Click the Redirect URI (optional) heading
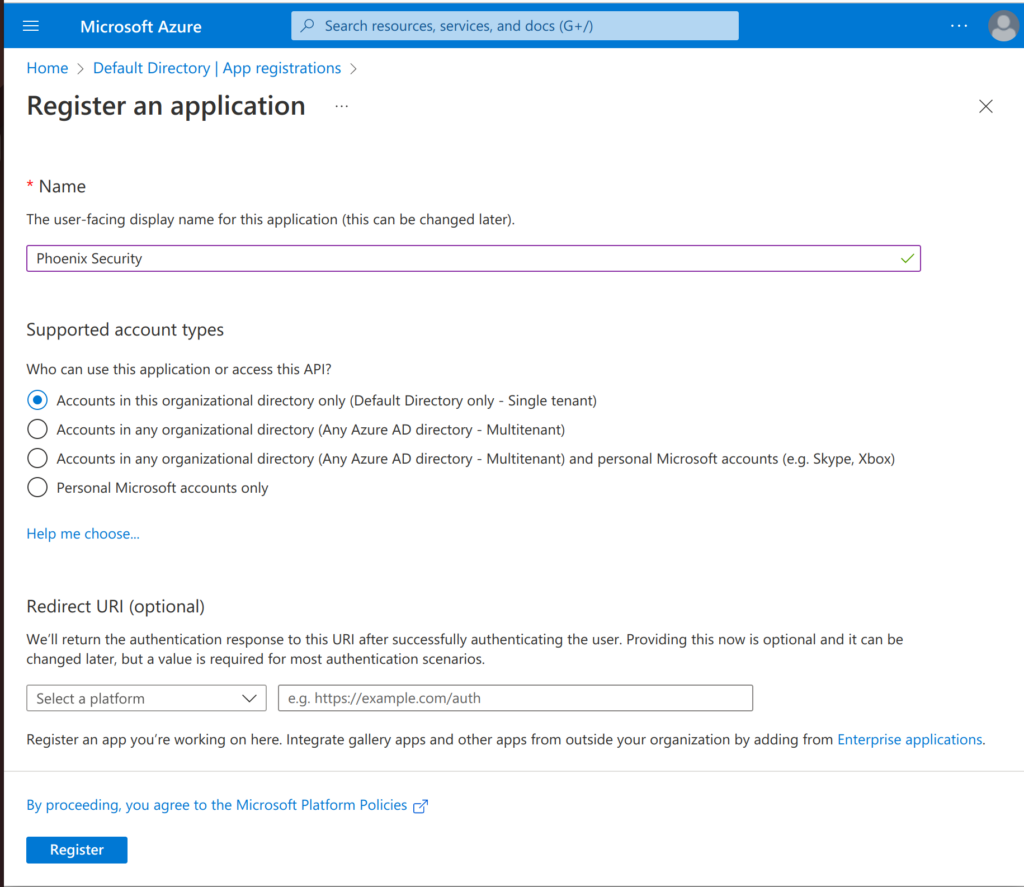Viewport: 1024px width, 887px height. click(116, 606)
